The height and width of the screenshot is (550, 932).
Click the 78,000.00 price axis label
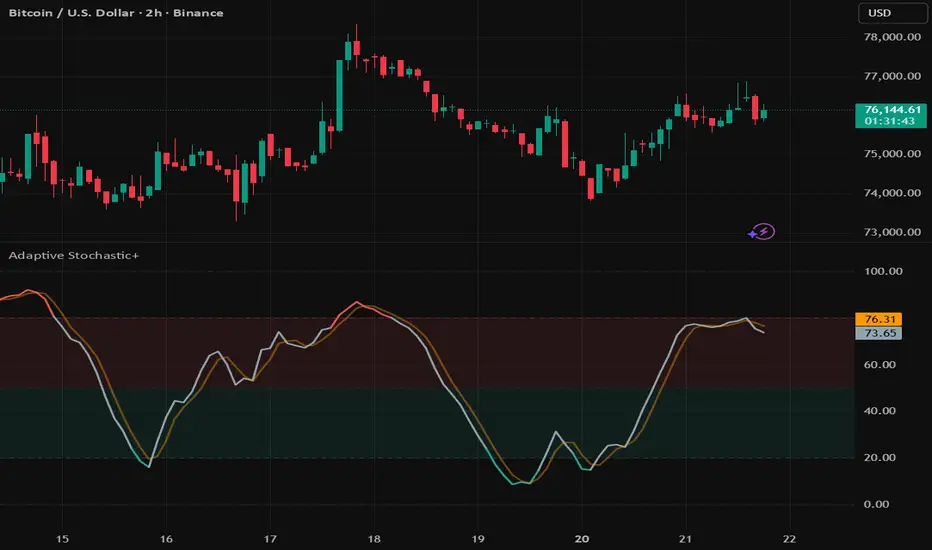coord(892,37)
